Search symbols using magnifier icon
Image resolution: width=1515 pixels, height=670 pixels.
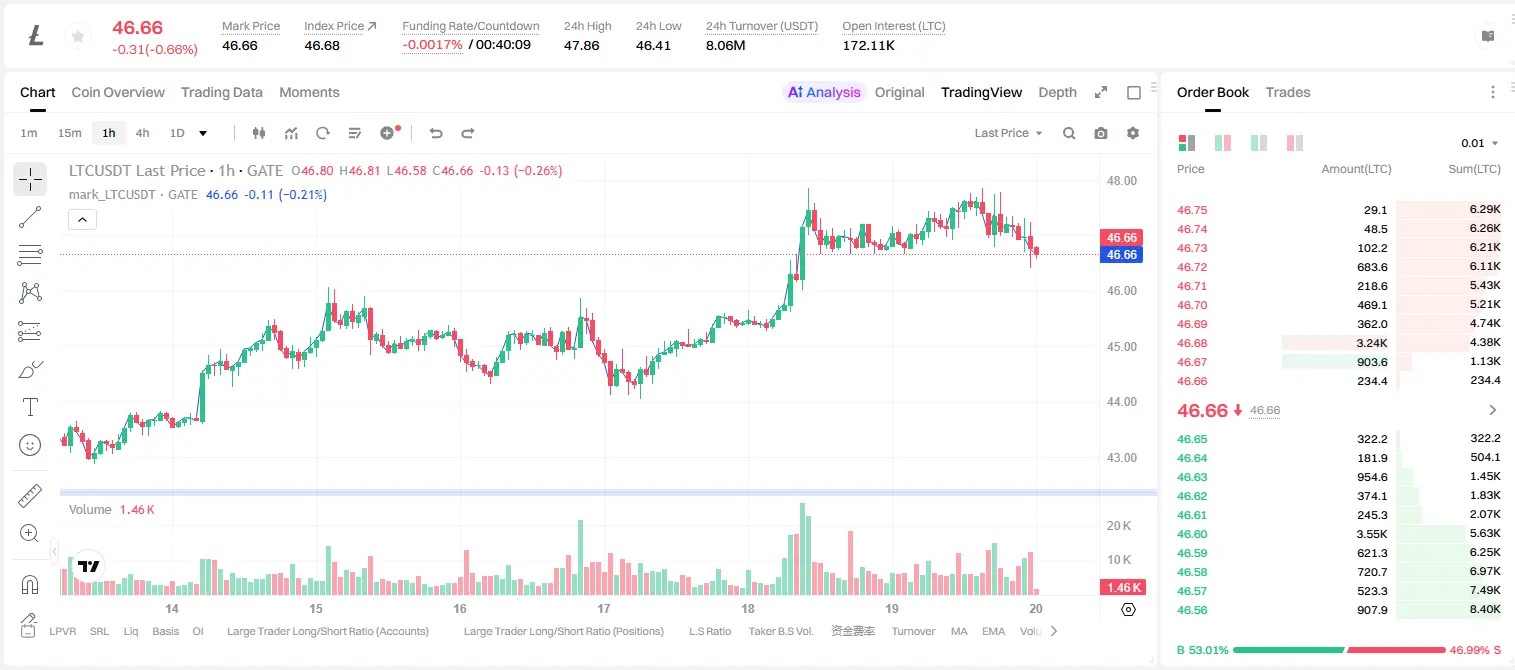pos(1069,133)
